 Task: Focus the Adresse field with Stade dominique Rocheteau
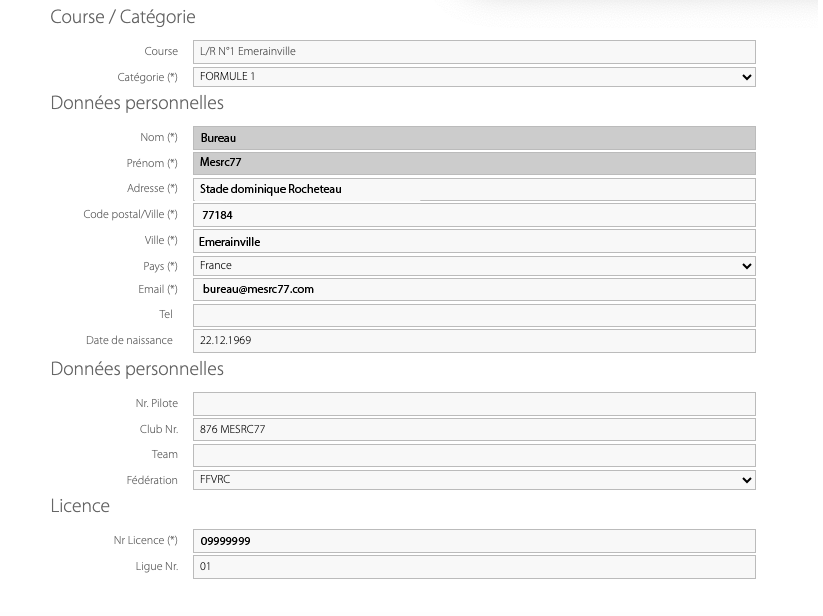coord(474,189)
